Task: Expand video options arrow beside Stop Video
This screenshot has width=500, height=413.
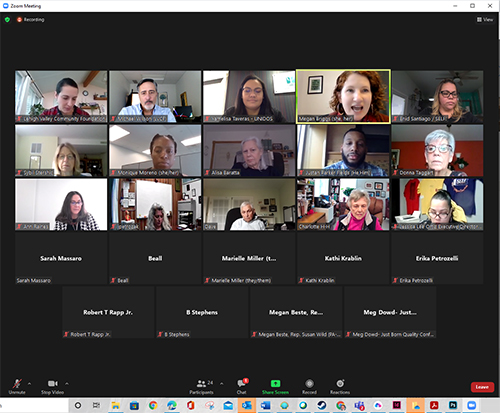Action: tap(67, 384)
